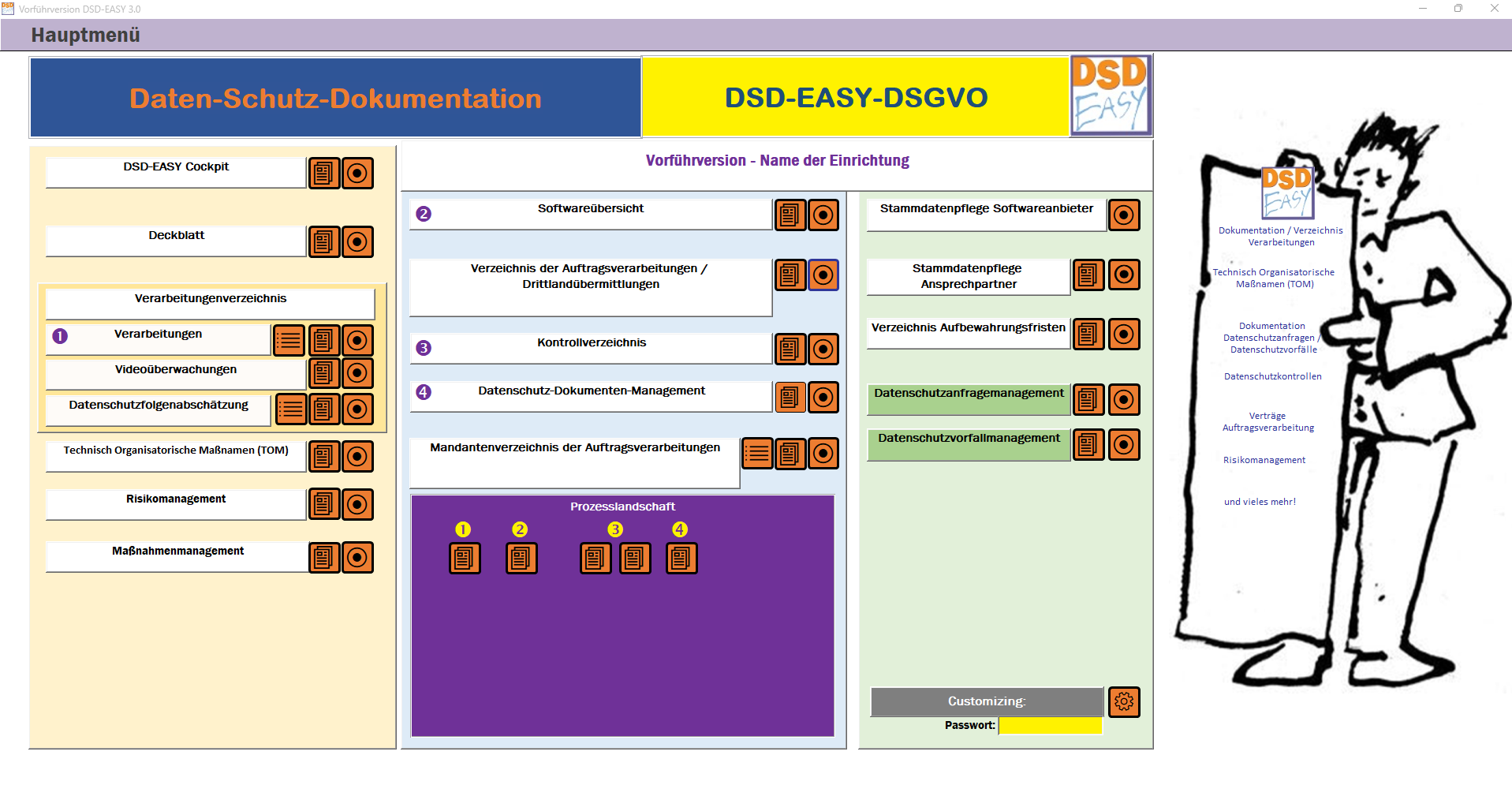The height and width of the screenshot is (785, 1512).
Task: Click the record icon beside Kontrollverzeichnis
Action: point(823,349)
